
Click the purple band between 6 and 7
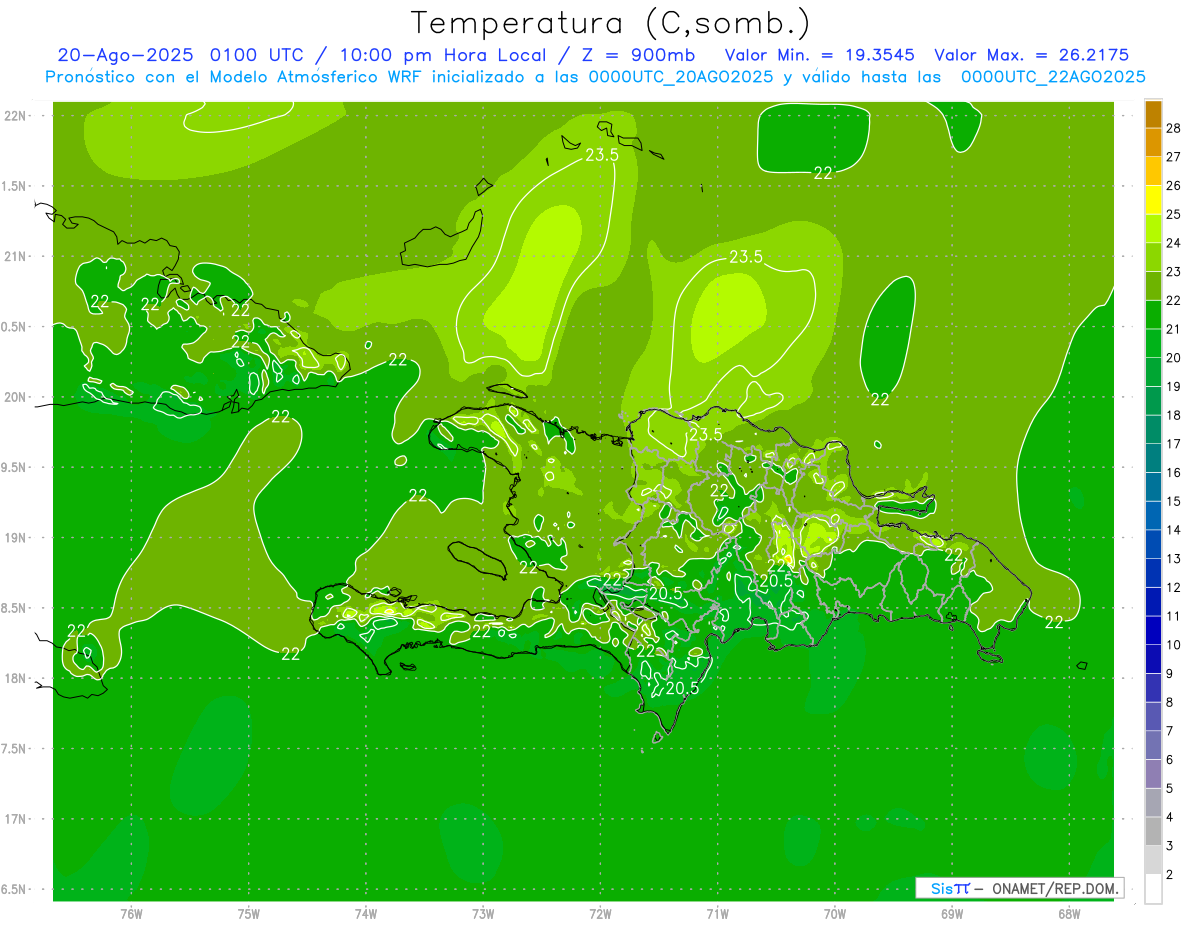1153,745
